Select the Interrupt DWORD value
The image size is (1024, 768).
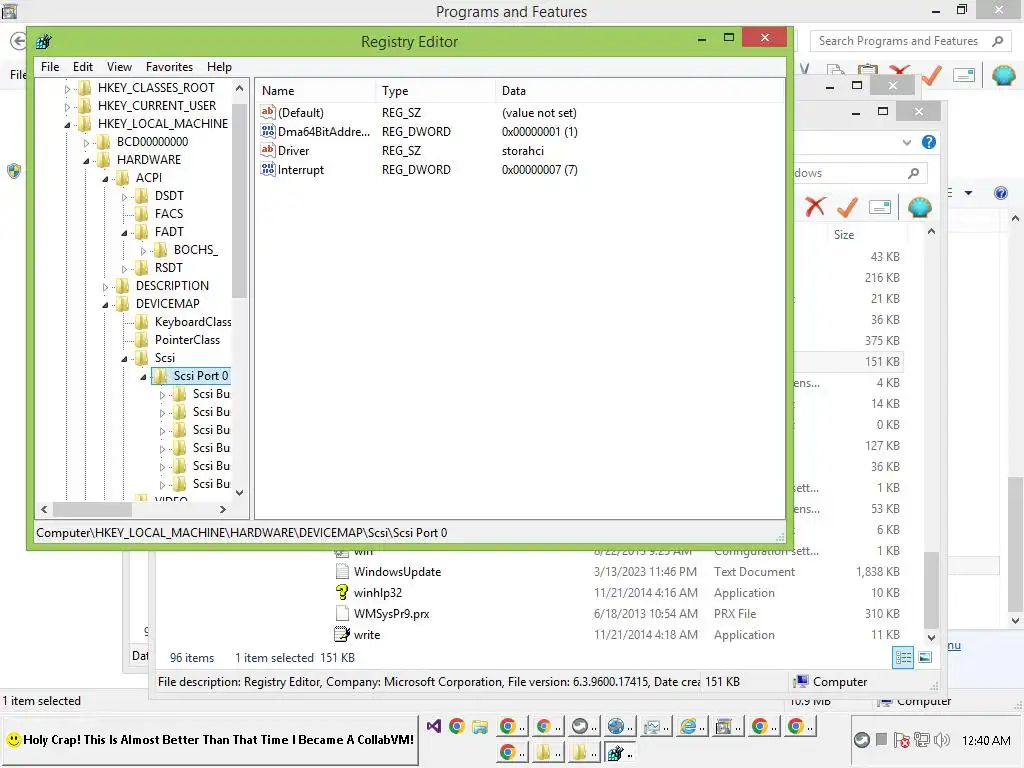[x=293, y=170]
